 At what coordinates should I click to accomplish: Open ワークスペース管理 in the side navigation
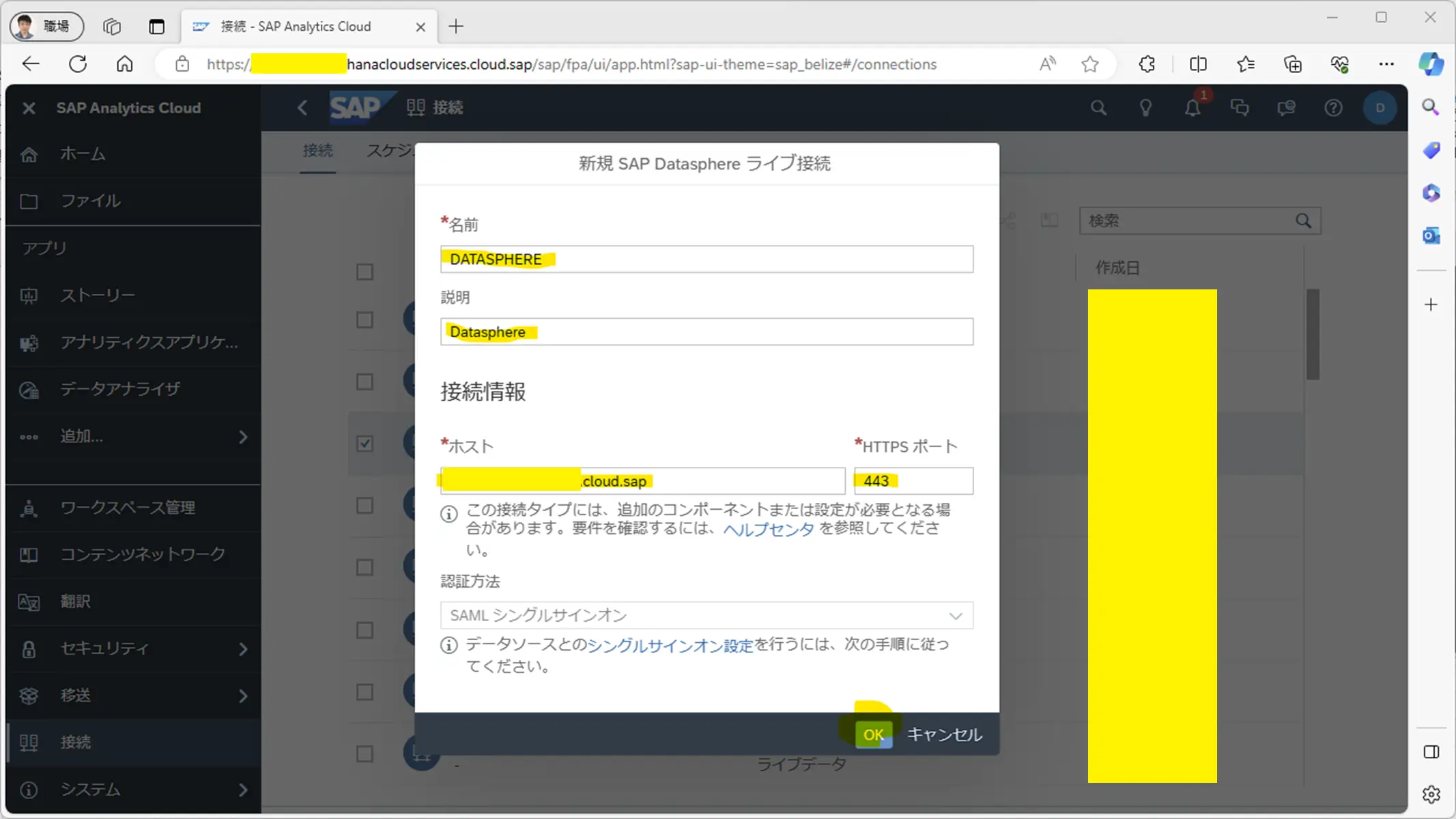tap(133, 508)
